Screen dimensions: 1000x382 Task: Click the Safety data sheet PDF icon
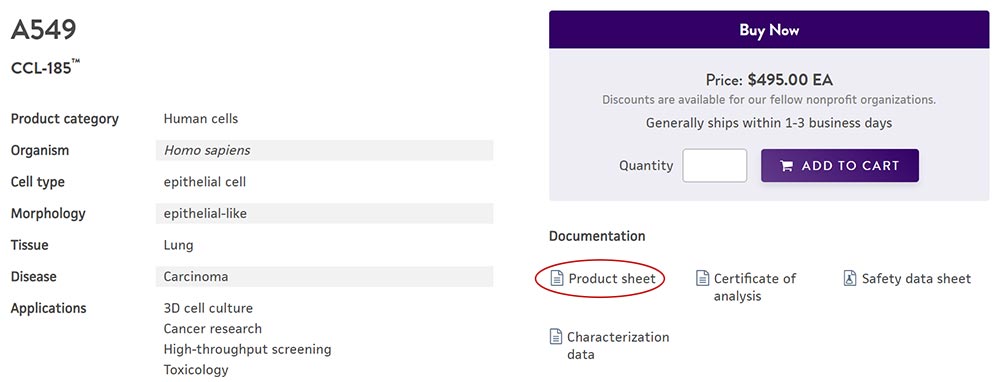[x=849, y=278]
